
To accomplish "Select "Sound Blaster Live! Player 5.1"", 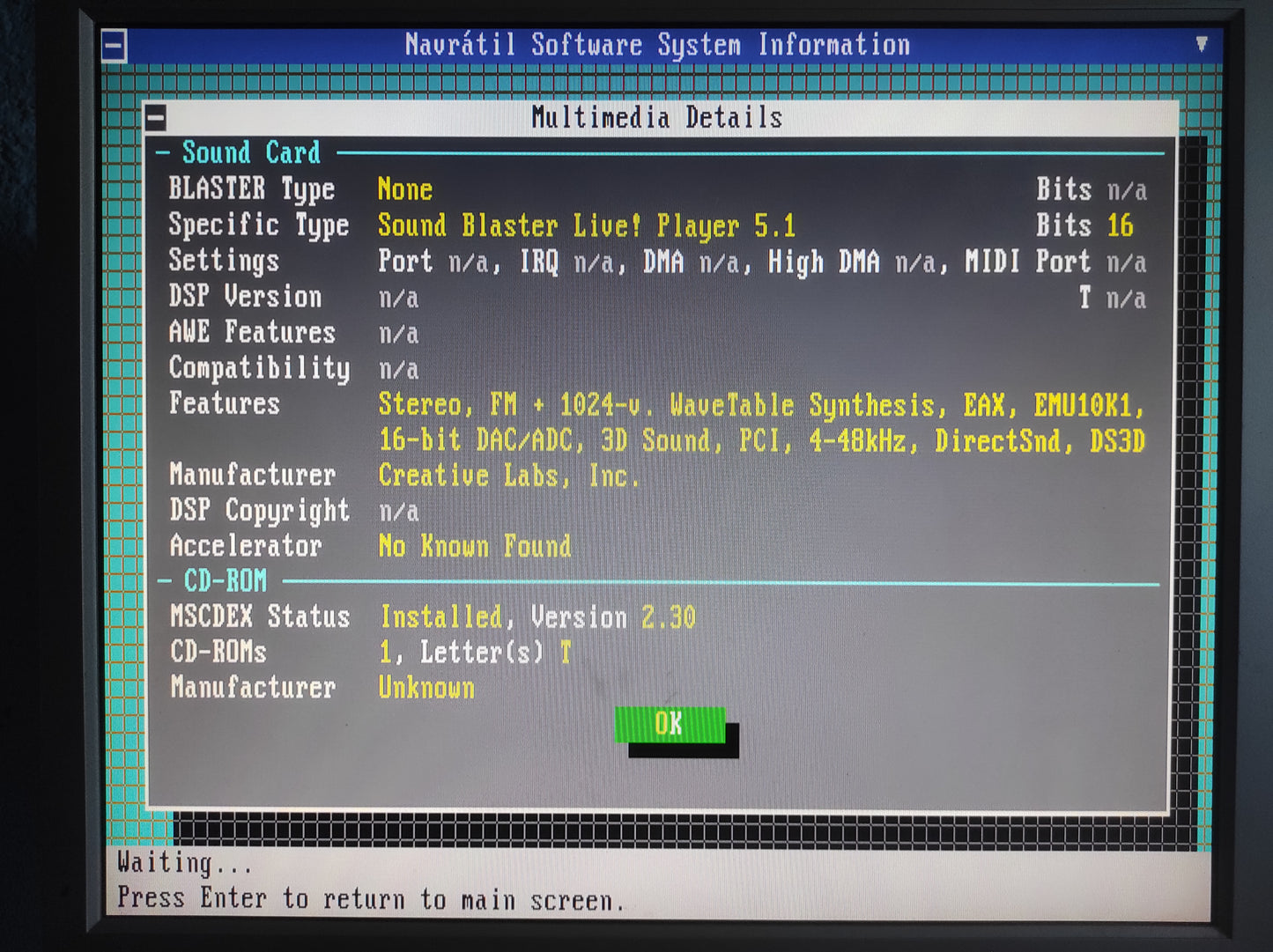I will point(587,225).
